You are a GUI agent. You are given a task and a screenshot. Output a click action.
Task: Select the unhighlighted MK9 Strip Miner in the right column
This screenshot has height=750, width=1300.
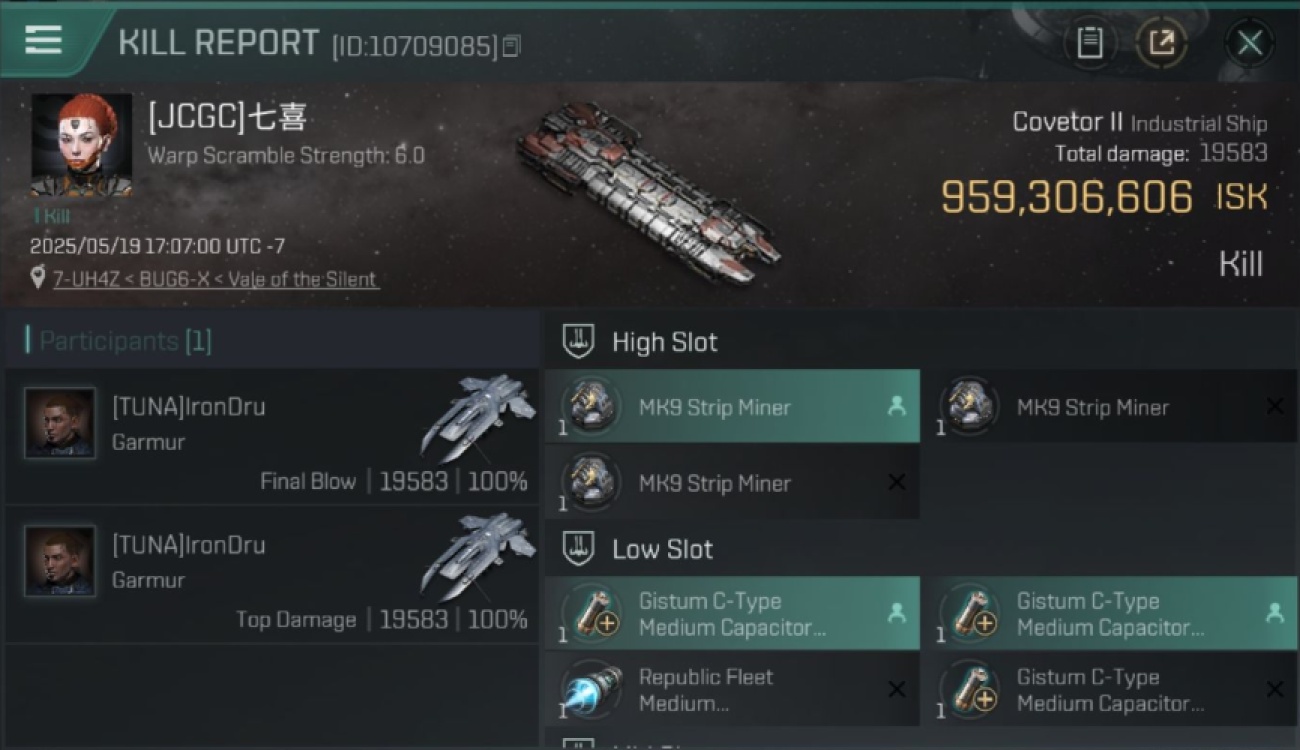point(1110,407)
